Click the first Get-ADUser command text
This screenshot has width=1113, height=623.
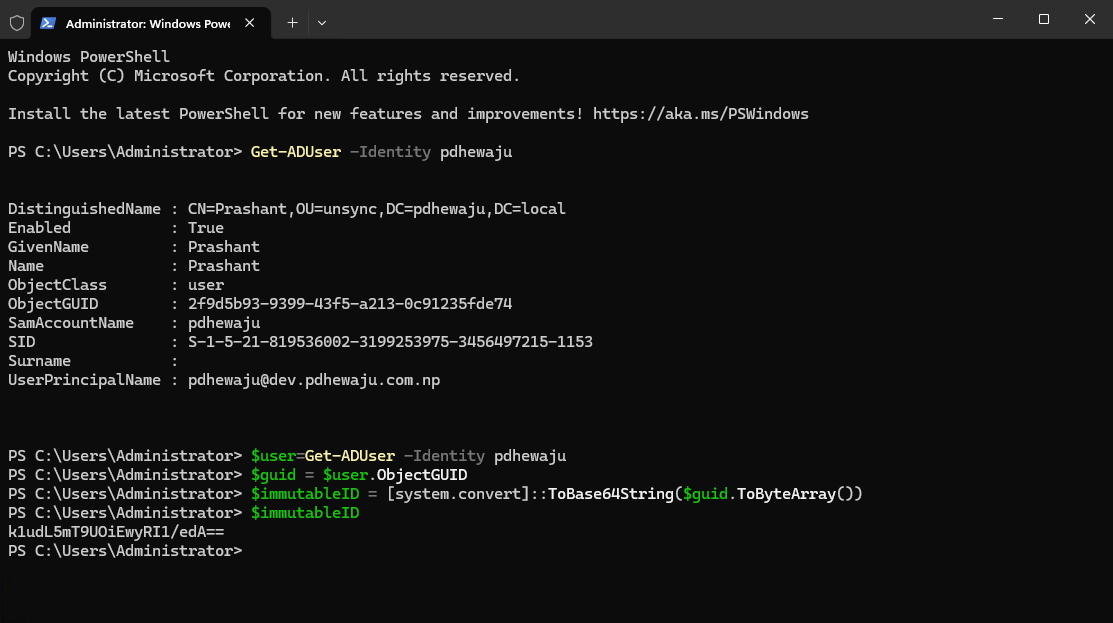(x=296, y=152)
